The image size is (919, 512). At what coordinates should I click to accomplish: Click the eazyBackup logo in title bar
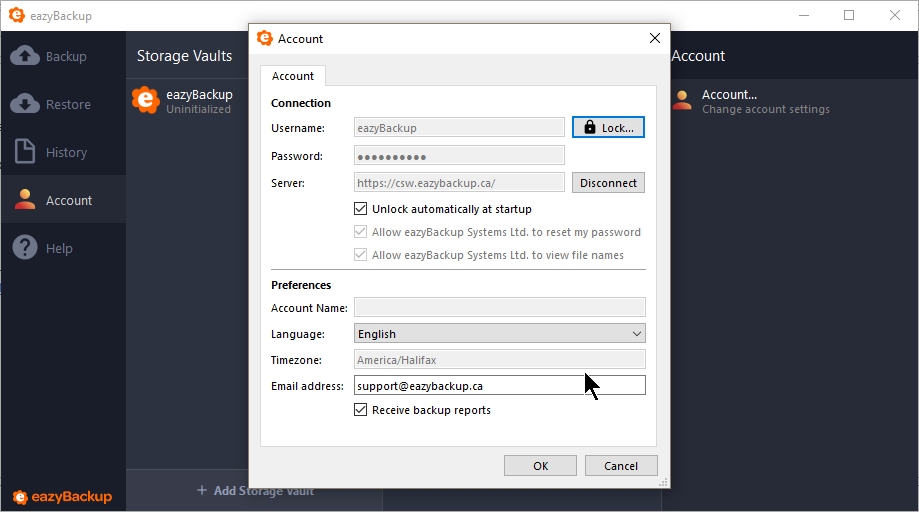16,15
